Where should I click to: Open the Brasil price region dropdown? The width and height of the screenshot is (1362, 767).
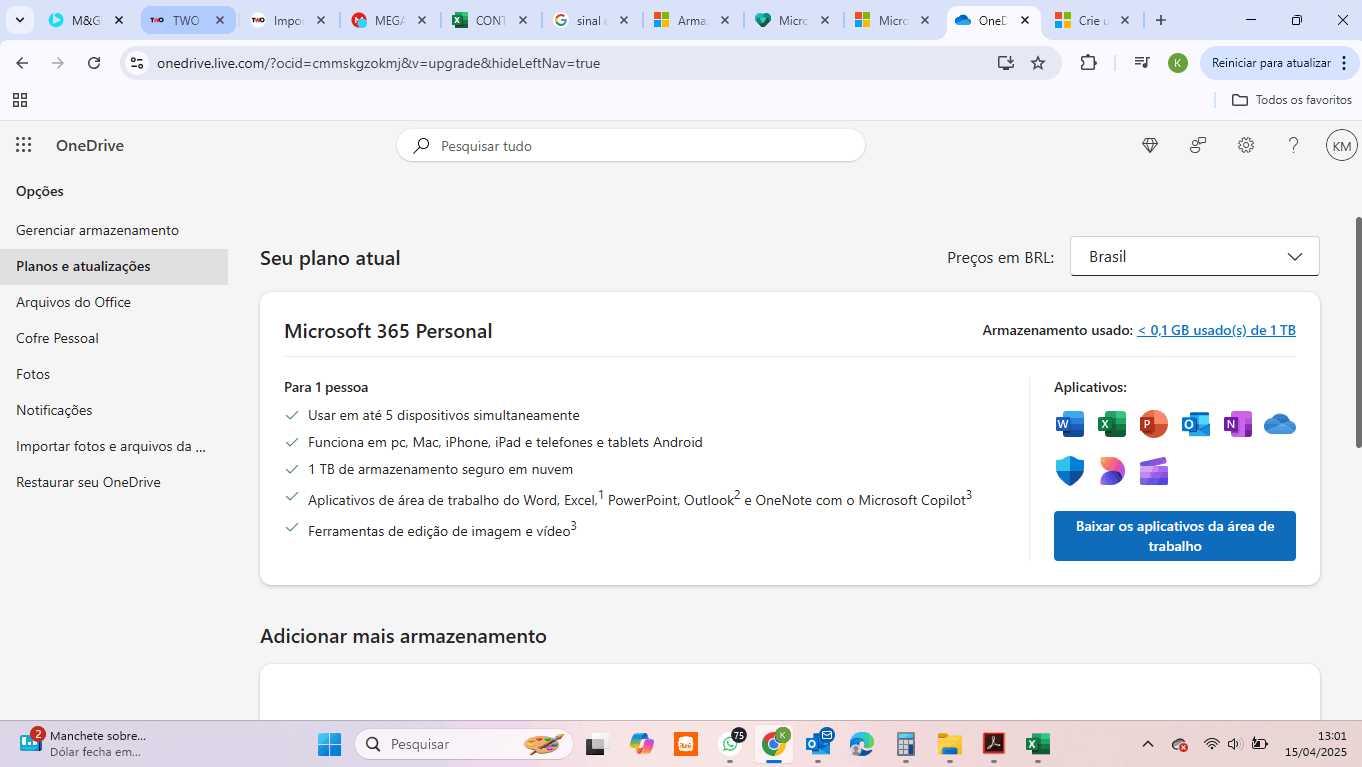click(x=1195, y=256)
